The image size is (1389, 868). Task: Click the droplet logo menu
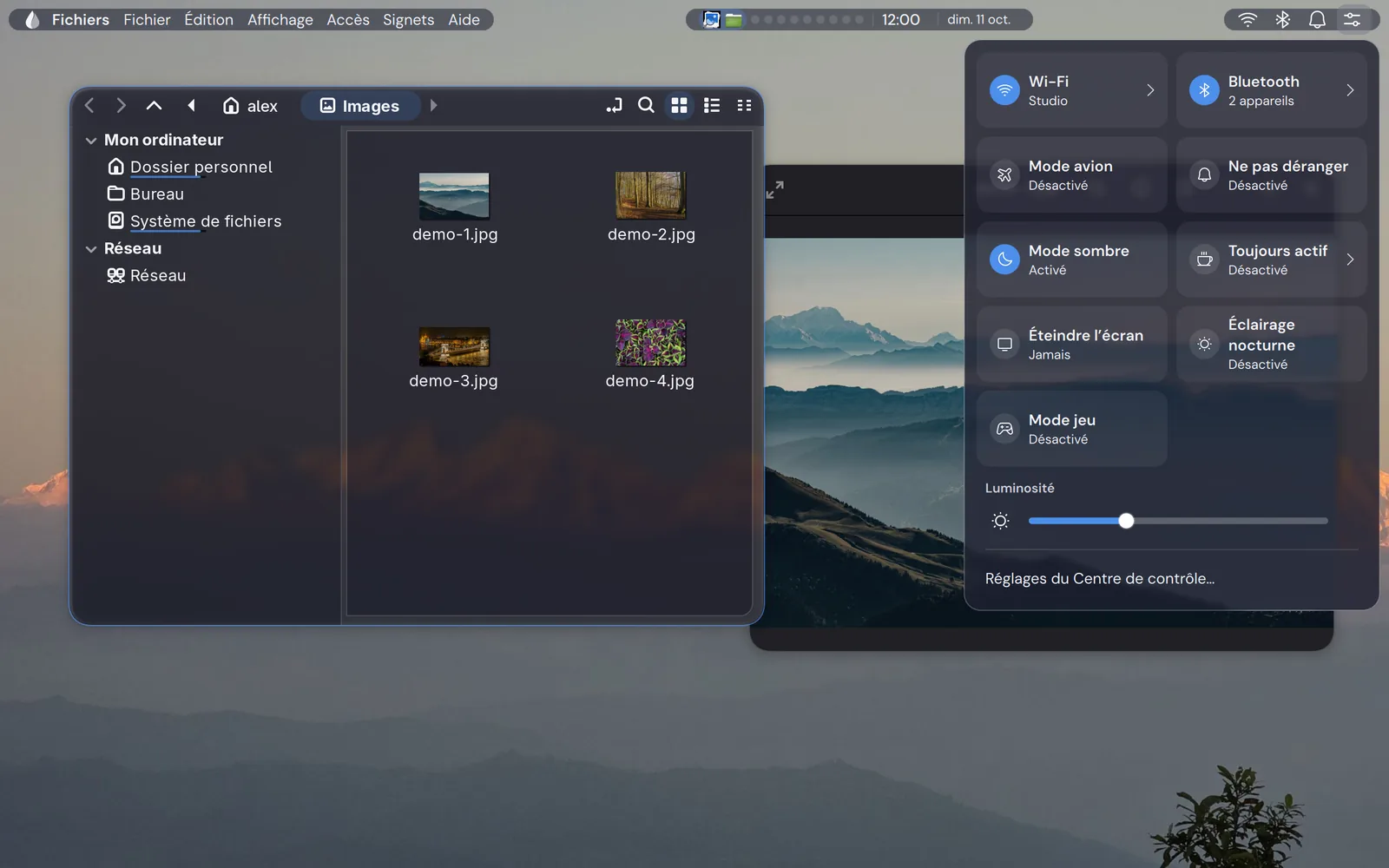[32, 19]
